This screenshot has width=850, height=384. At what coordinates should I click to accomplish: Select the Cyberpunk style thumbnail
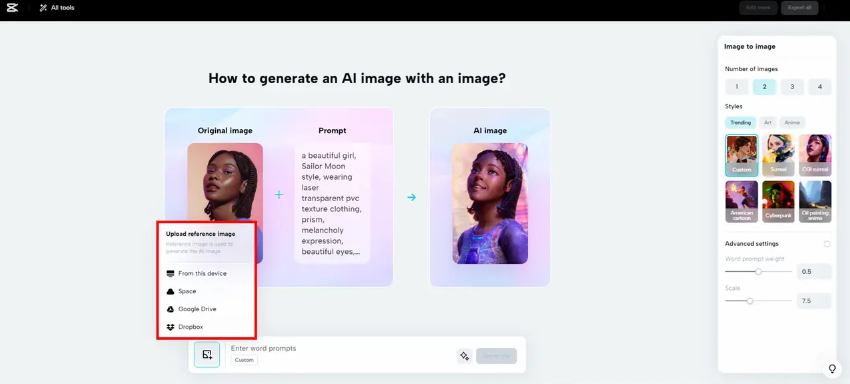[x=778, y=202]
